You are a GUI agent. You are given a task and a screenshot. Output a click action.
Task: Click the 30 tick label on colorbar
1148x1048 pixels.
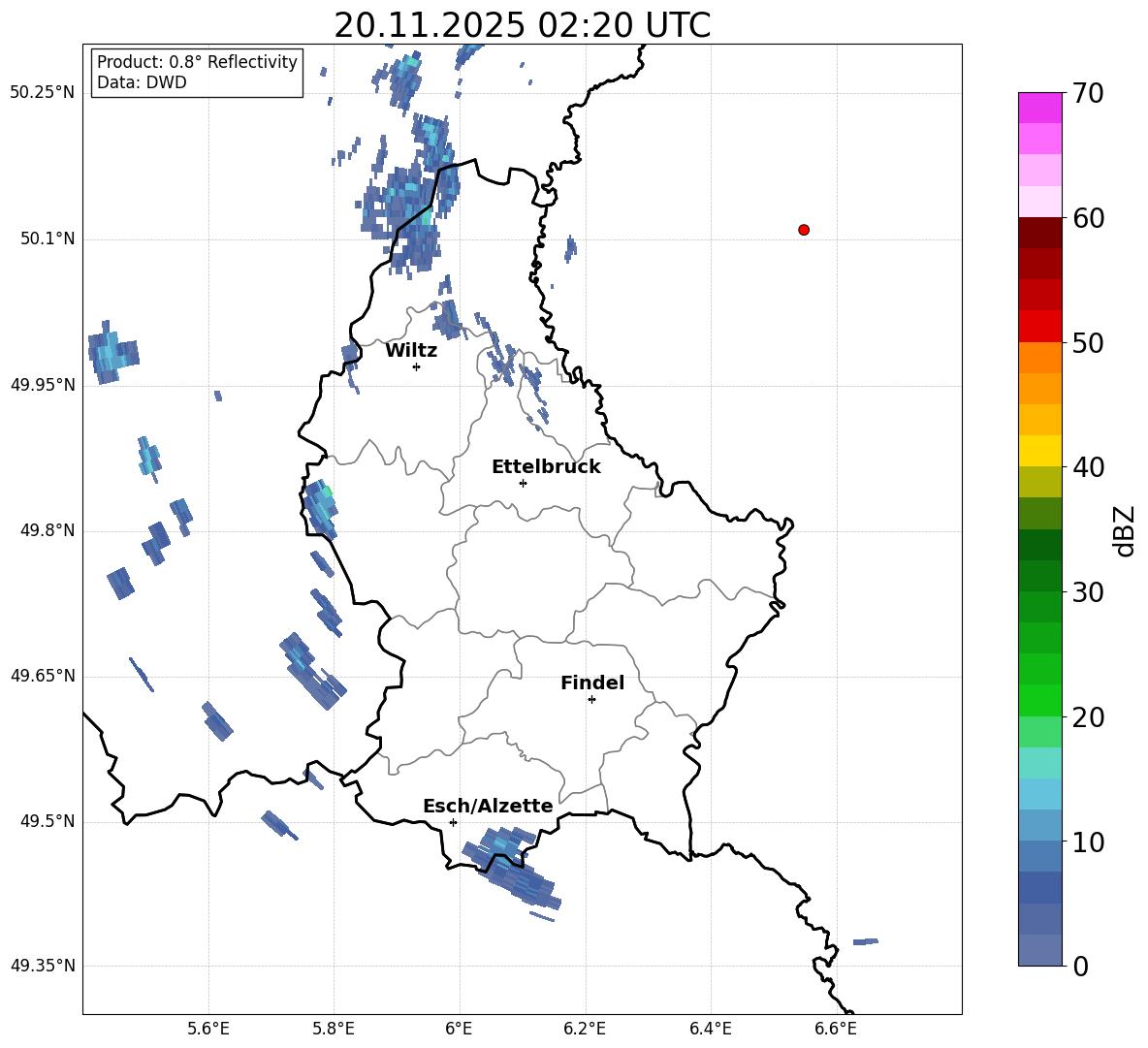tap(1088, 592)
